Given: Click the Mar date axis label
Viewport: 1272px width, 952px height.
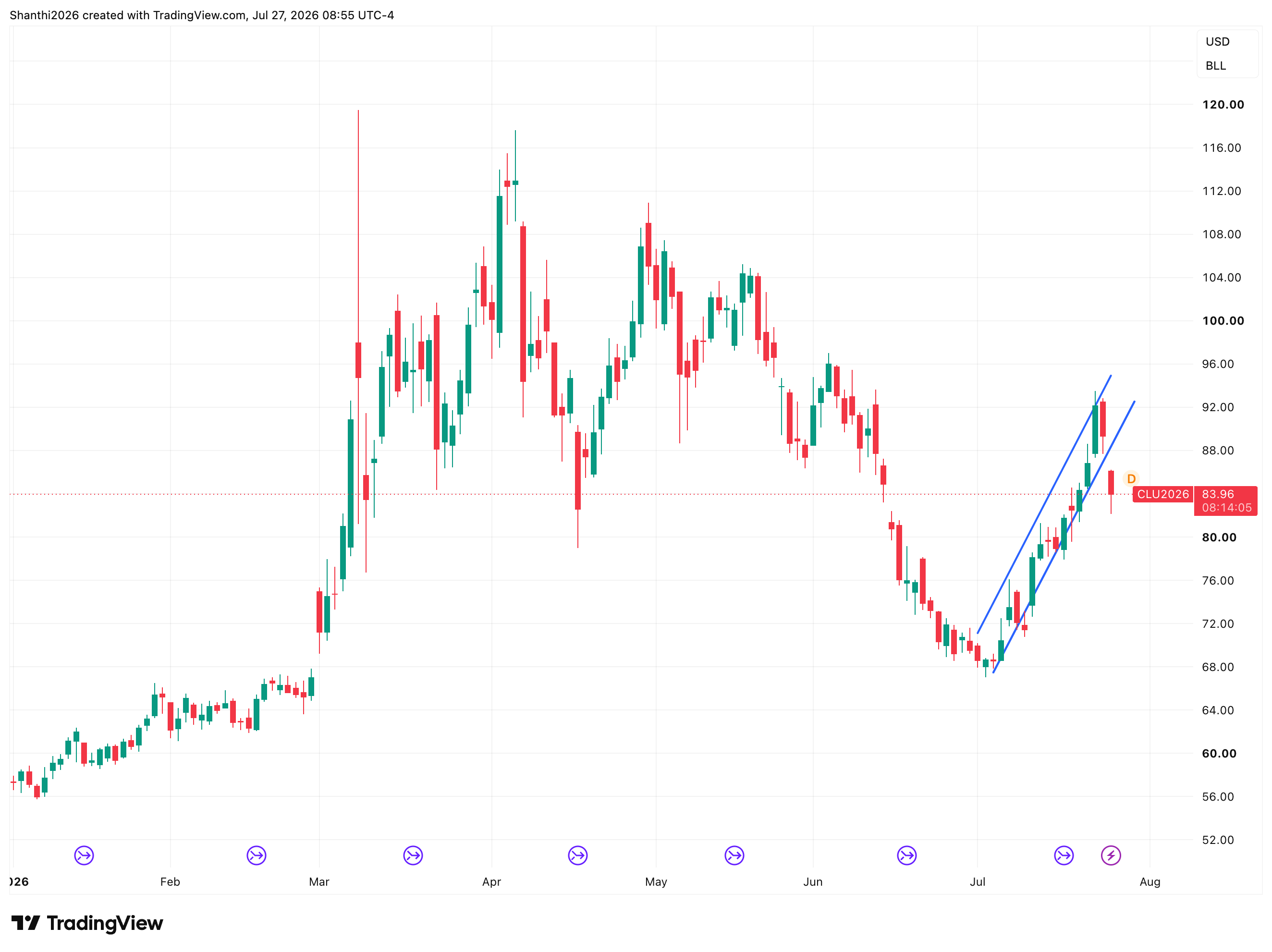Looking at the screenshot, I should [x=319, y=882].
